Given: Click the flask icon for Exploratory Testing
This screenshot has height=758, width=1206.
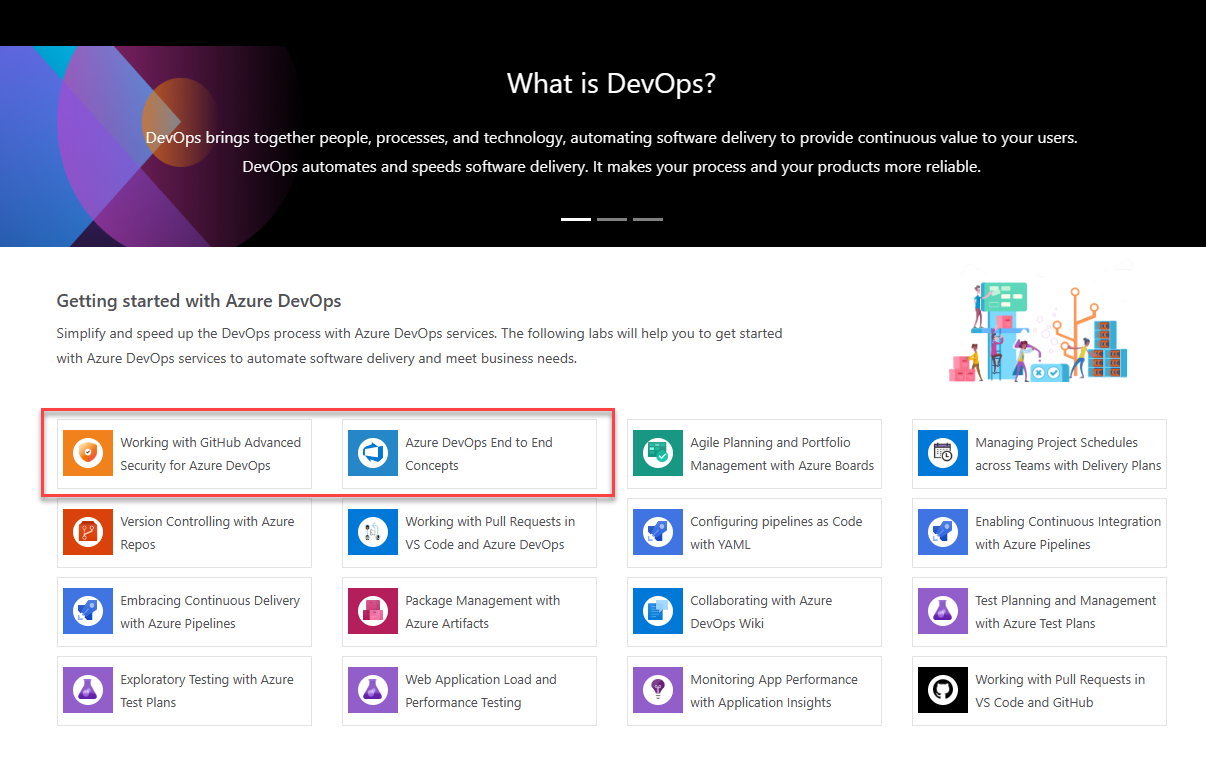Looking at the screenshot, I should pos(88,691).
